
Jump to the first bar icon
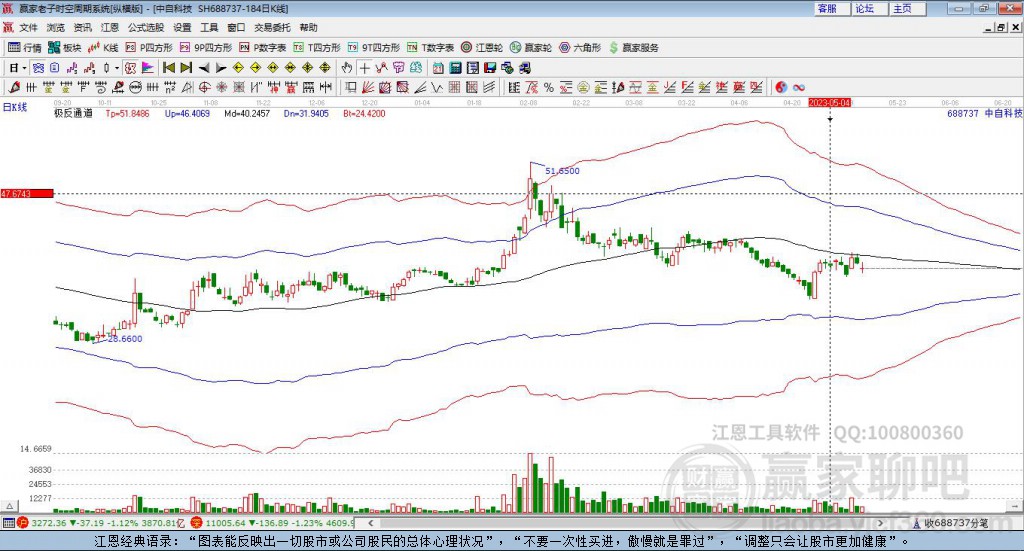tap(168, 68)
